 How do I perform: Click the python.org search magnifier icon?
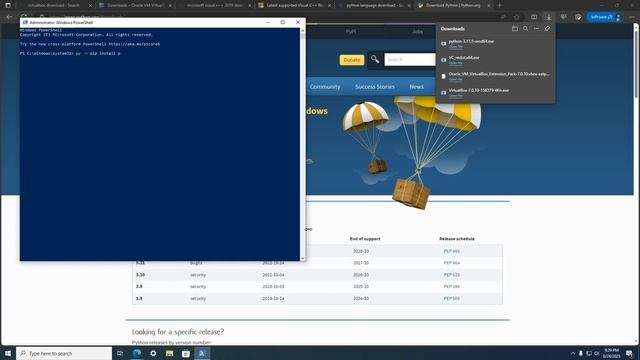[375, 60]
